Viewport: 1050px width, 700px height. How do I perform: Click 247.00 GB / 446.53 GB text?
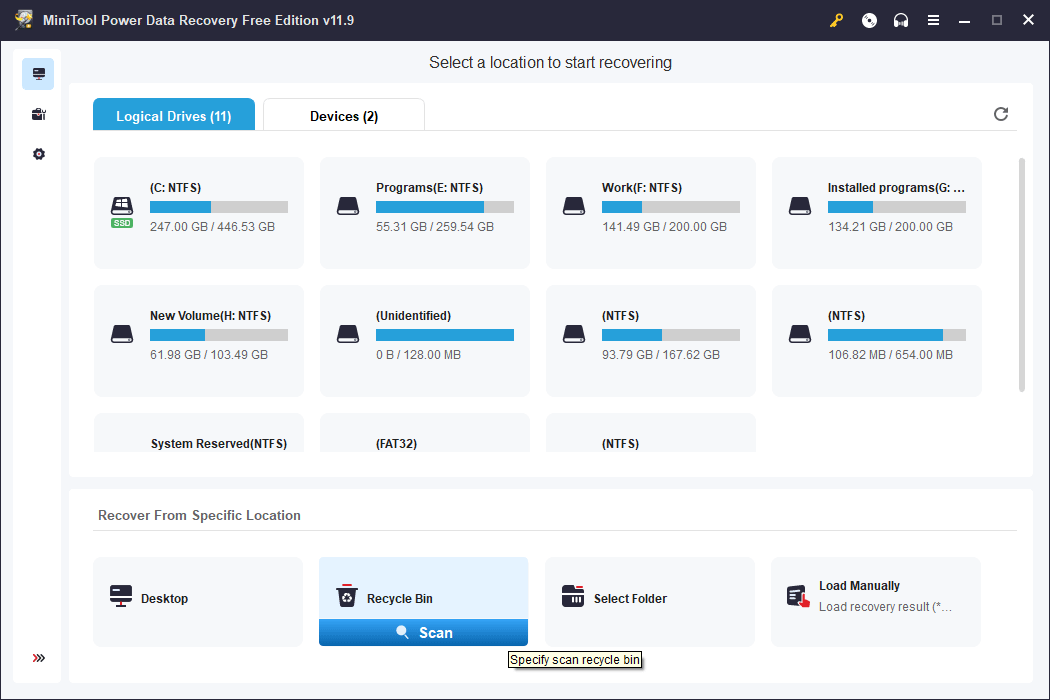(212, 226)
